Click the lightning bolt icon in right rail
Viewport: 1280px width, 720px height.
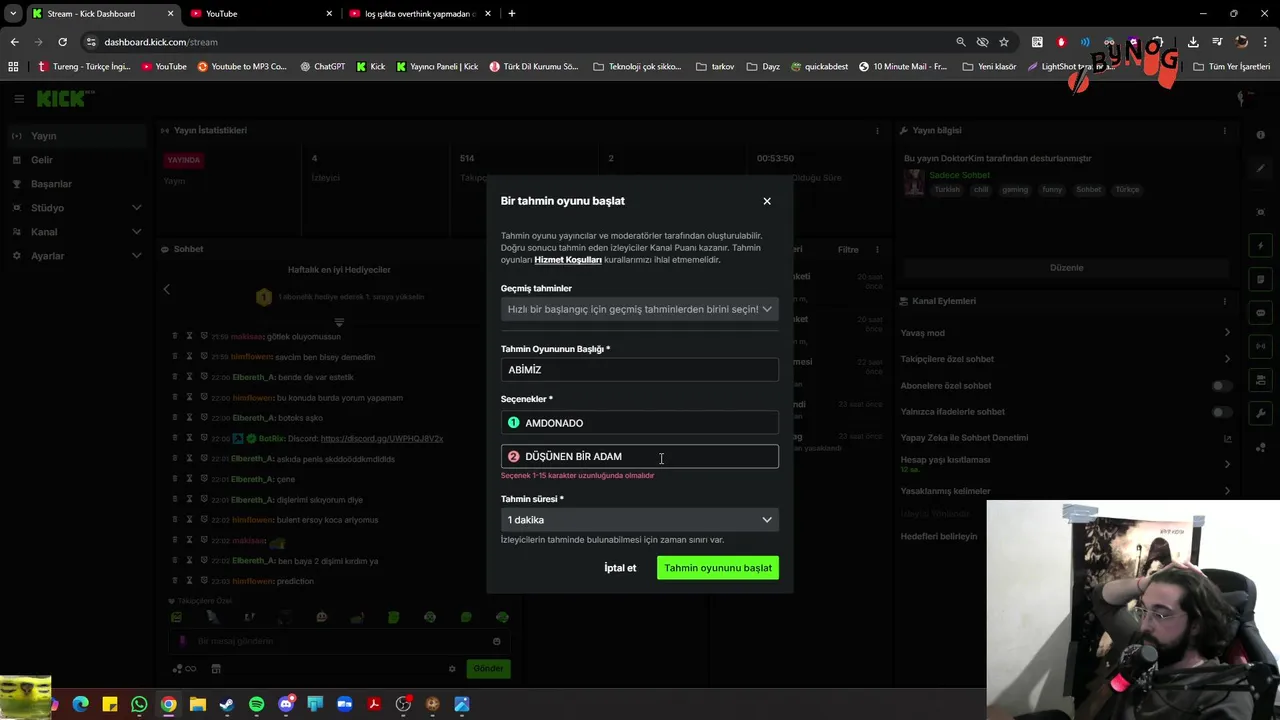[1261, 246]
